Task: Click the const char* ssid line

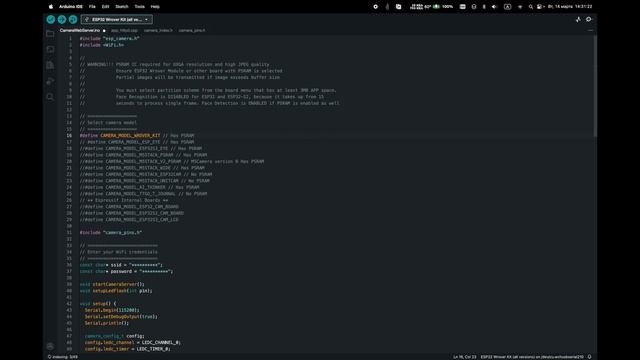Action: pos(121,265)
